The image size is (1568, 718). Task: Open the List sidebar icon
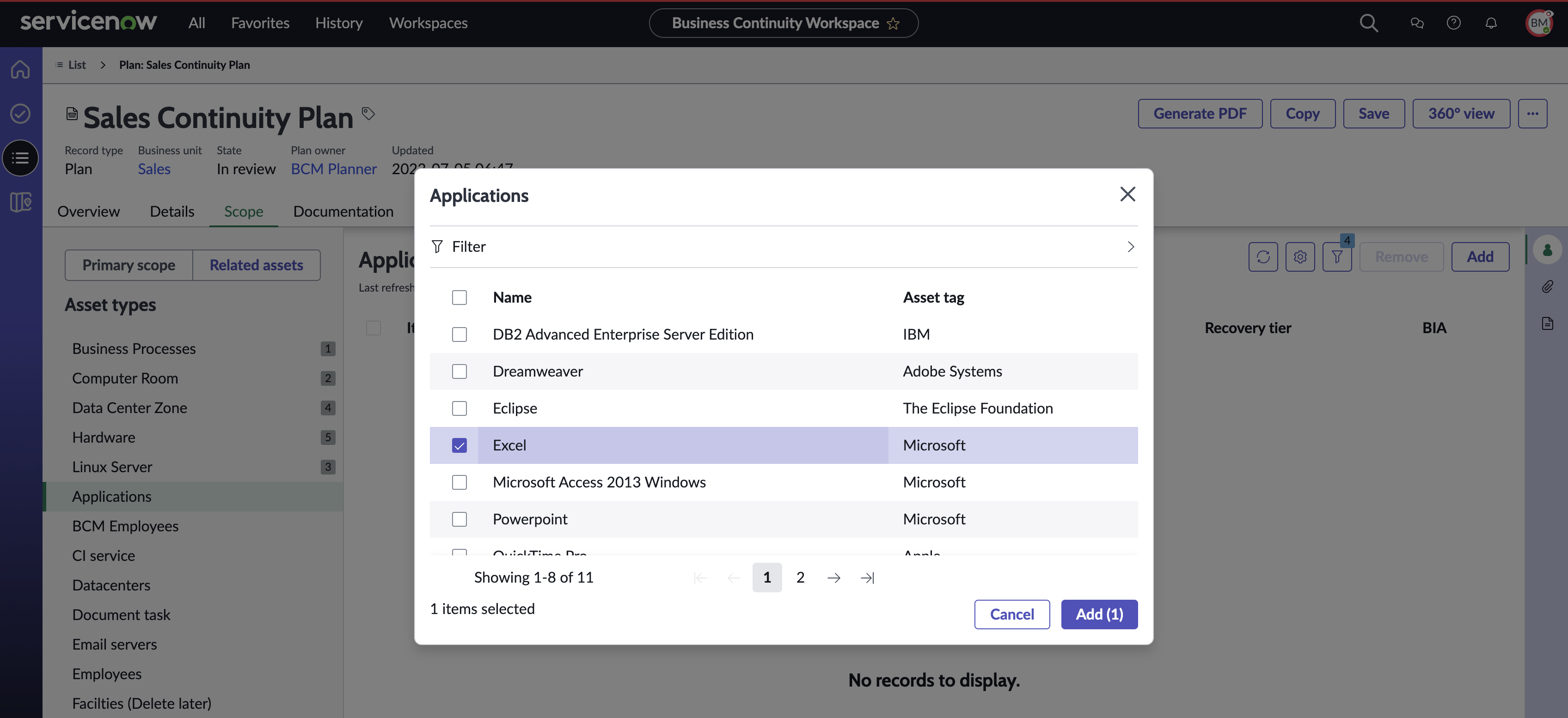(20, 158)
